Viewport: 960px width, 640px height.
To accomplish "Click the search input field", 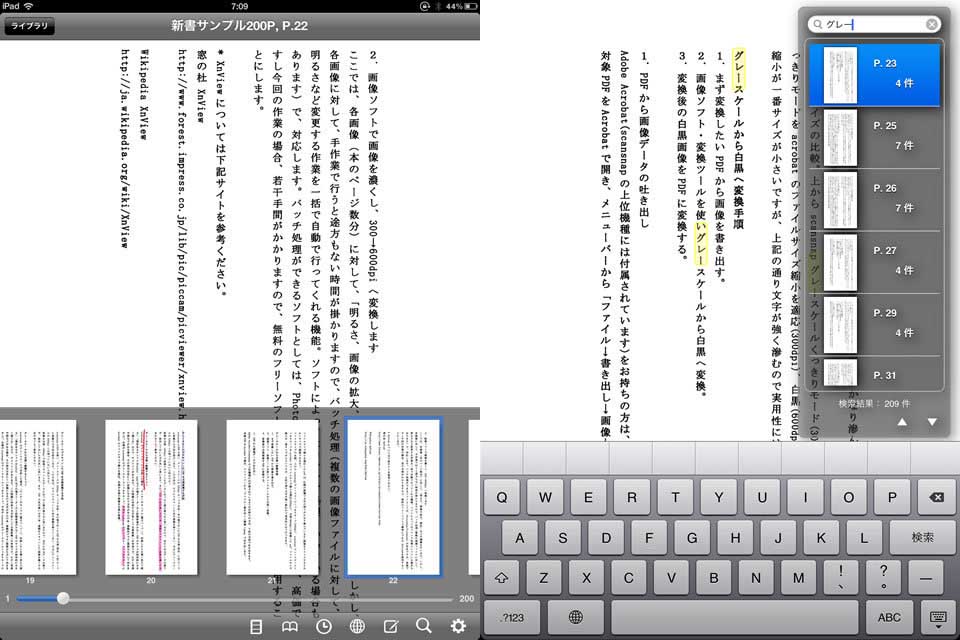I will 870,24.
